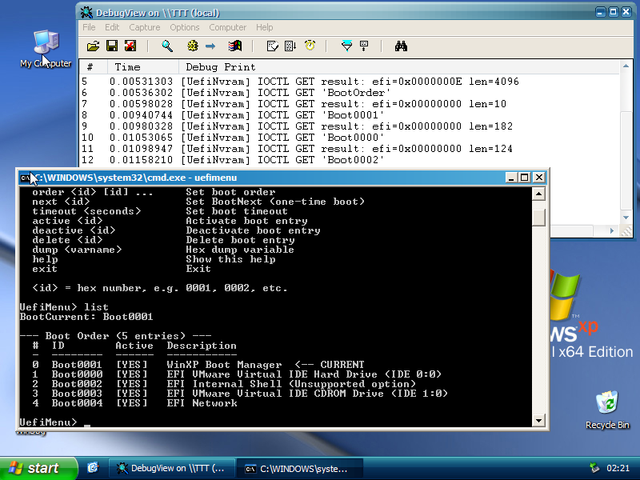The width and height of the screenshot is (640, 480).
Task: Click the Save (floppy disk) icon in DebugView
Action: click(x=112, y=46)
